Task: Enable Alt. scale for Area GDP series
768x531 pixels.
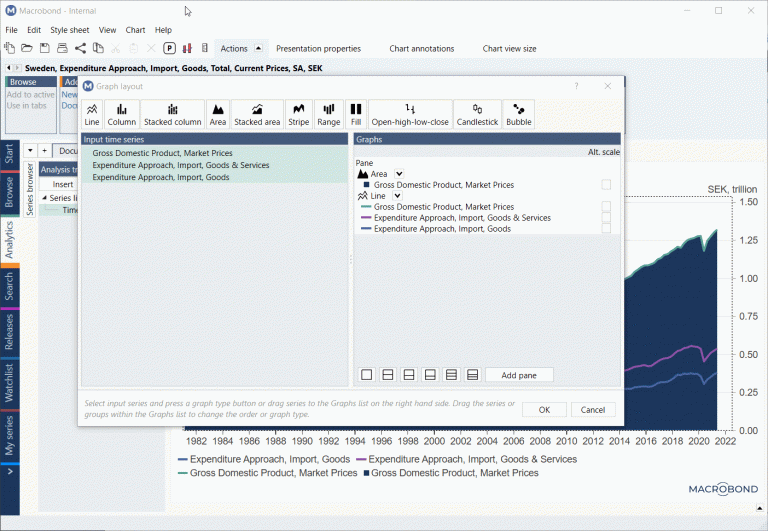Action: (606, 185)
